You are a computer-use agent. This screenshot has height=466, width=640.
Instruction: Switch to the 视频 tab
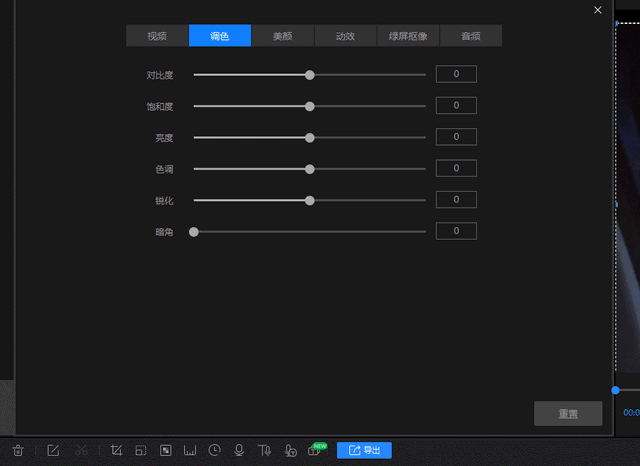click(157, 36)
